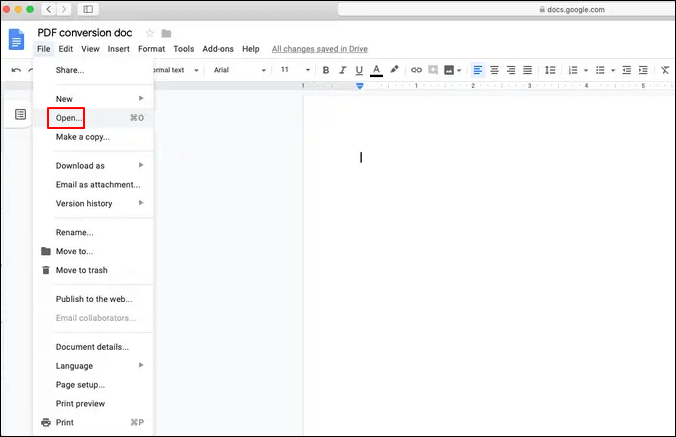Toggle underline formatting
Screen dimensions: 676x437
[x=359, y=70]
